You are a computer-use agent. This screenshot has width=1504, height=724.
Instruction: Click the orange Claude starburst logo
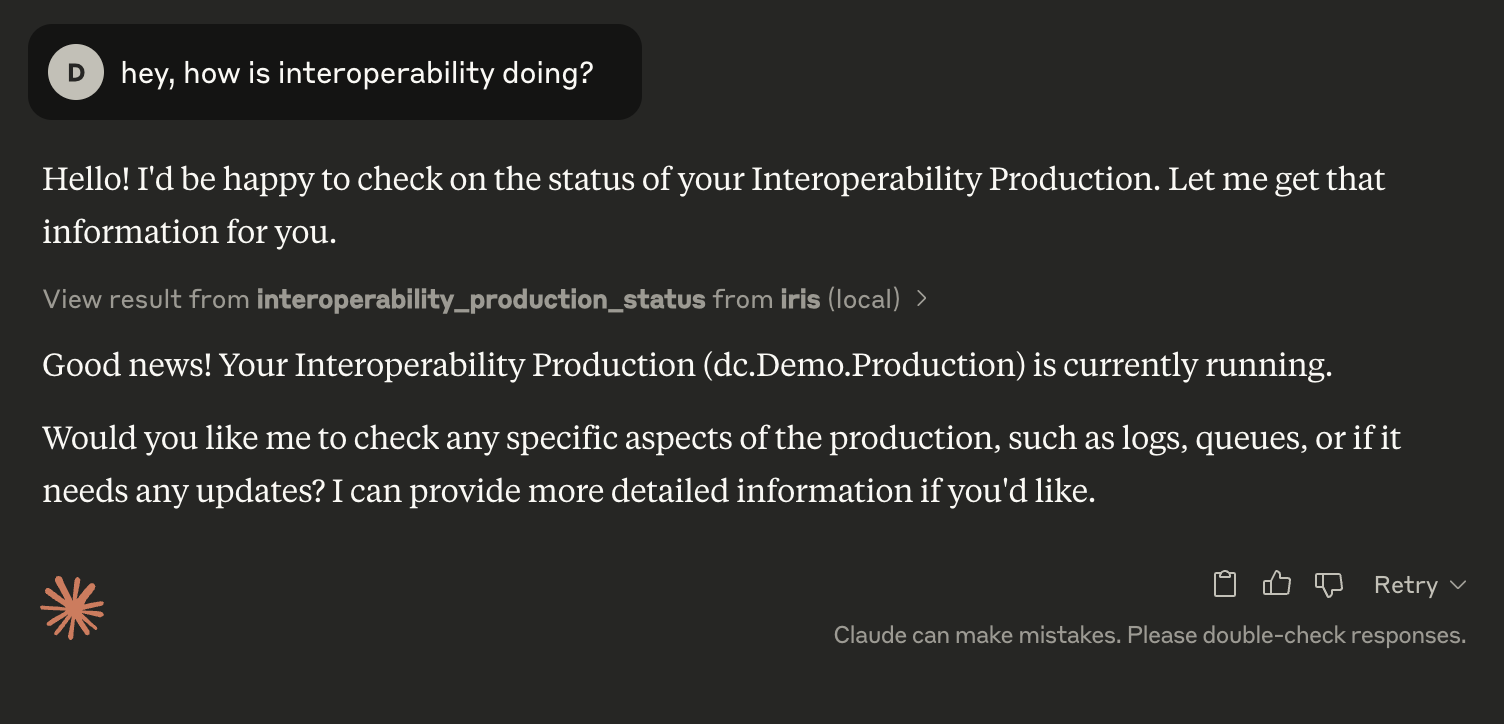click(72, 608)
